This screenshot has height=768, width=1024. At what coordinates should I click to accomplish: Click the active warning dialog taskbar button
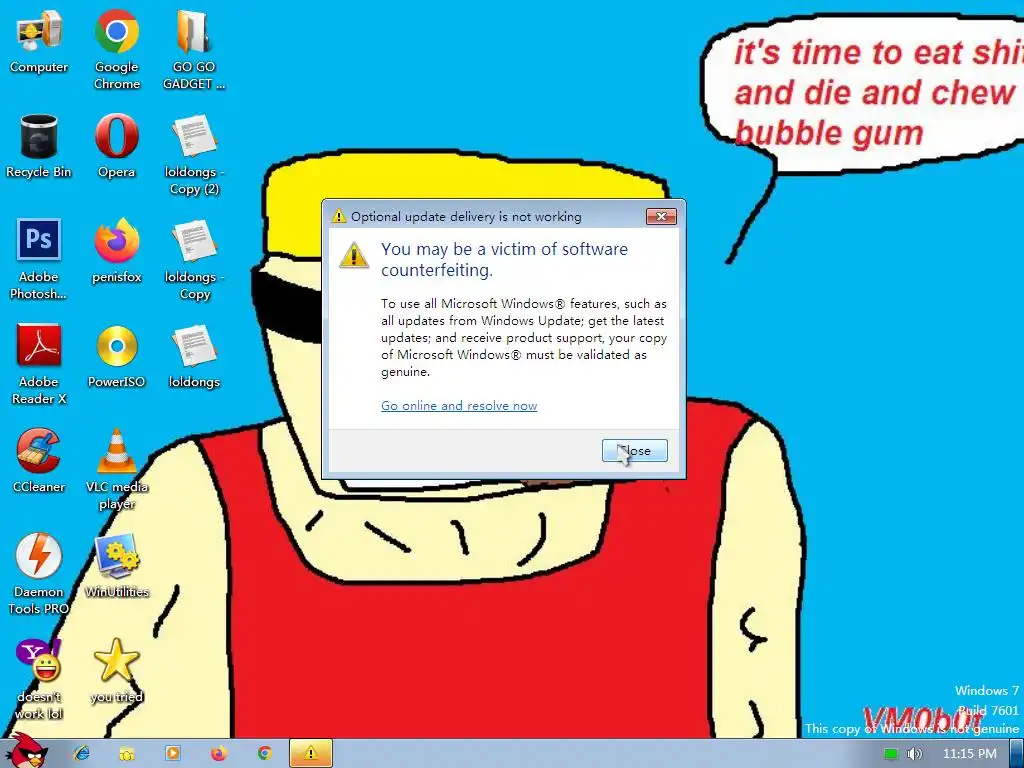click(311, 753)
